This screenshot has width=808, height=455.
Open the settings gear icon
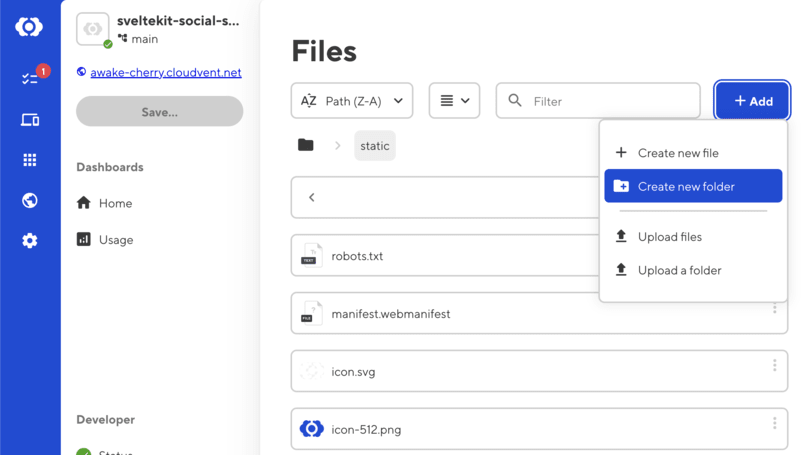tap(30, 241)
